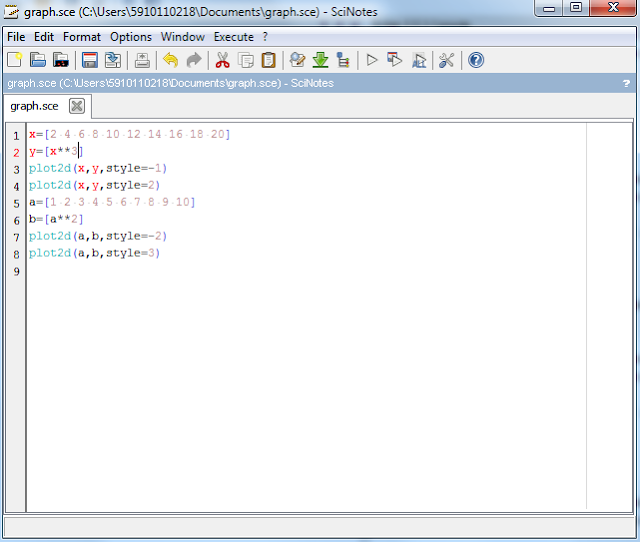
Task: Cut selection using the red scissors icon
Action: tap(222, 60)
